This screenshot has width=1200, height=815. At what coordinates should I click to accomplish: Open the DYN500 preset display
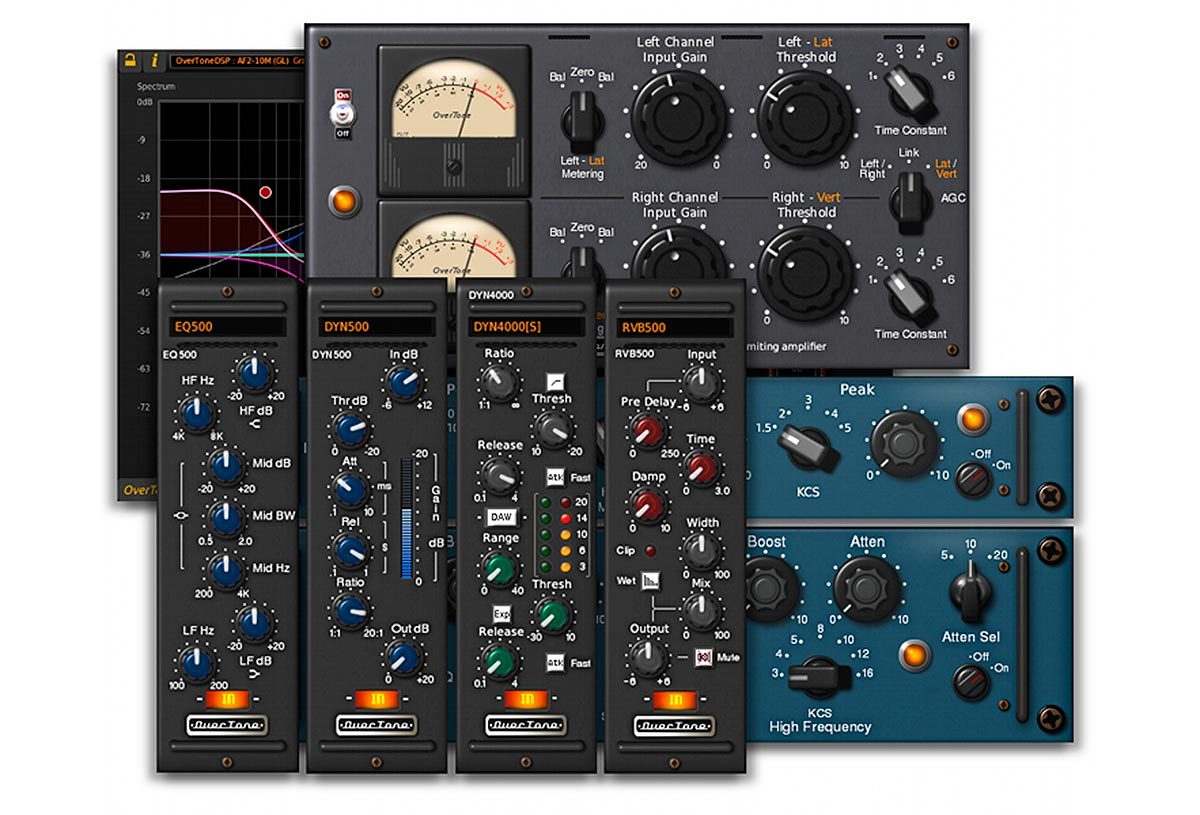pyautogui.click(x=376, y=327)
